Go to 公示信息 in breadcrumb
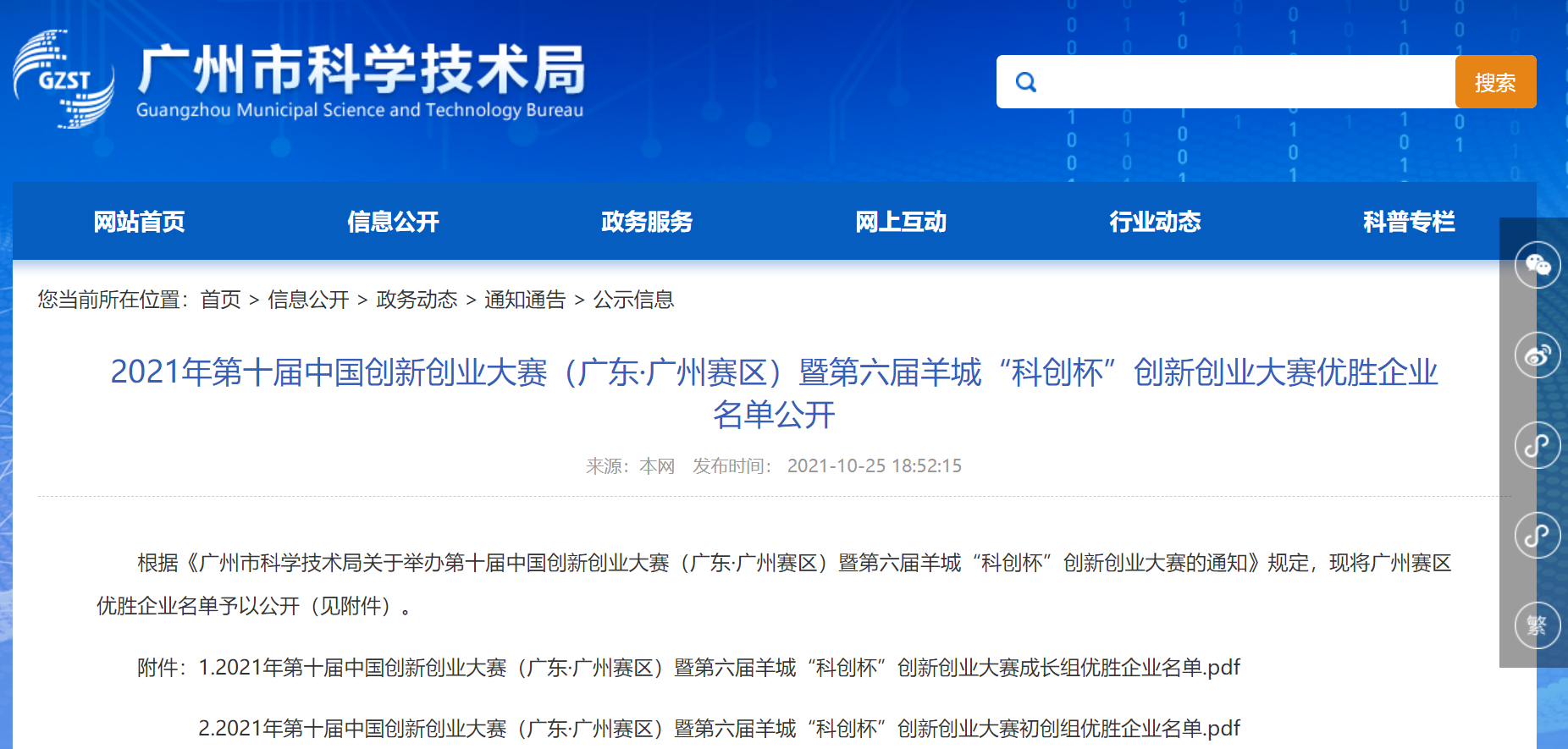1568x749 pixels. pyautogui.click(x=633, y=300)
